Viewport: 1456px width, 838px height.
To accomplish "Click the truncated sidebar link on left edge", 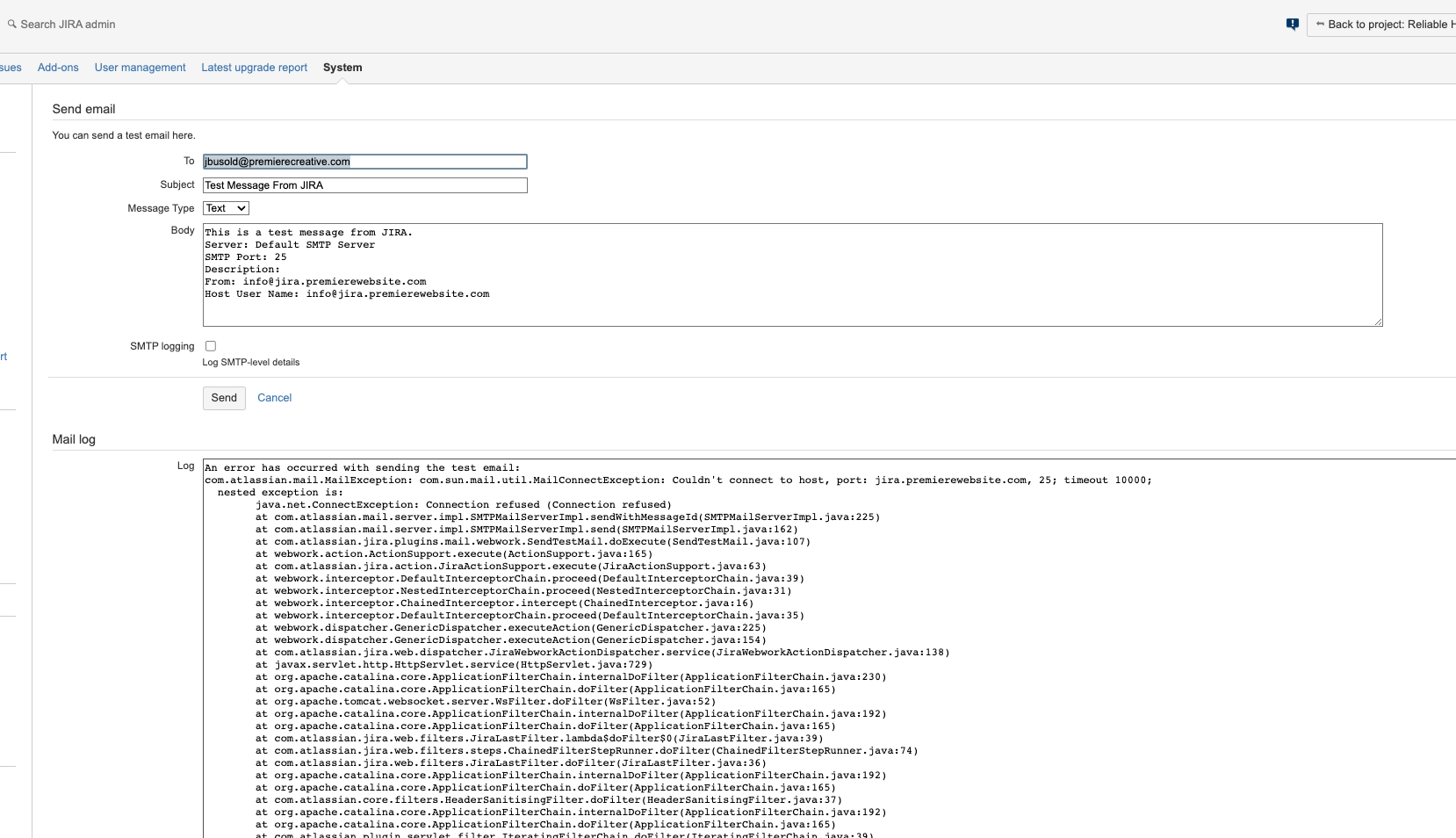I will pyautogui.click(x=4, y=357).
